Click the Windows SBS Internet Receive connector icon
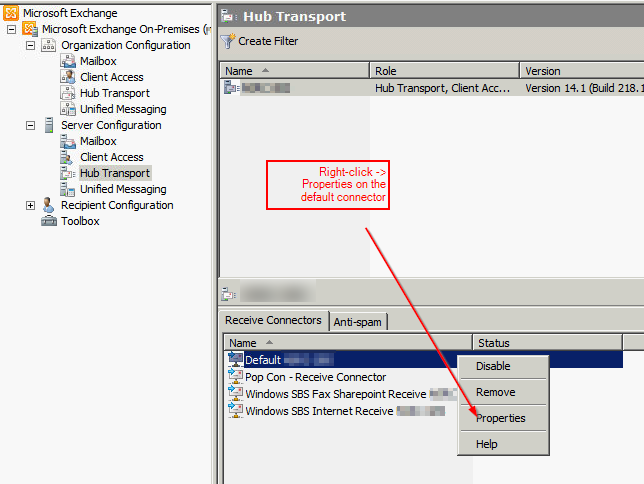The height and width of the screenshot is (484, 644). tap(236, 410)
